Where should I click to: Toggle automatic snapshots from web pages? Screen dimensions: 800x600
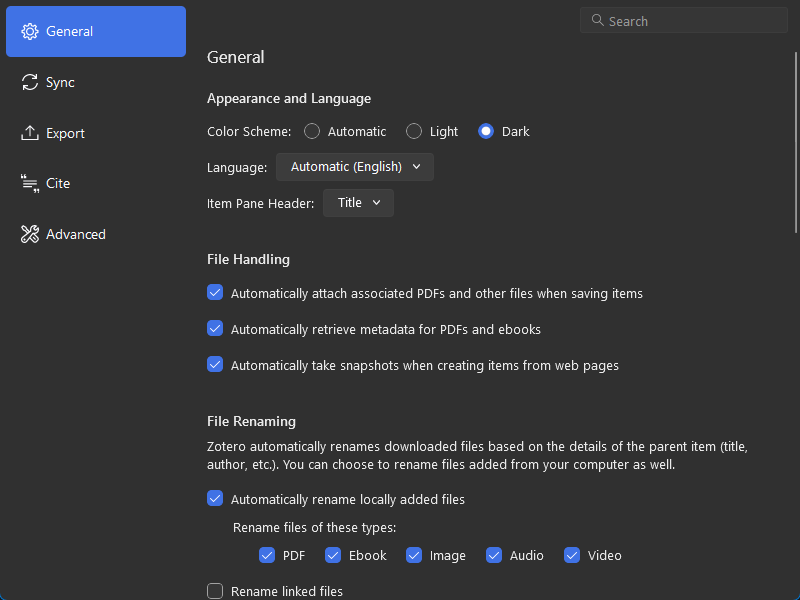click(215, 365)
